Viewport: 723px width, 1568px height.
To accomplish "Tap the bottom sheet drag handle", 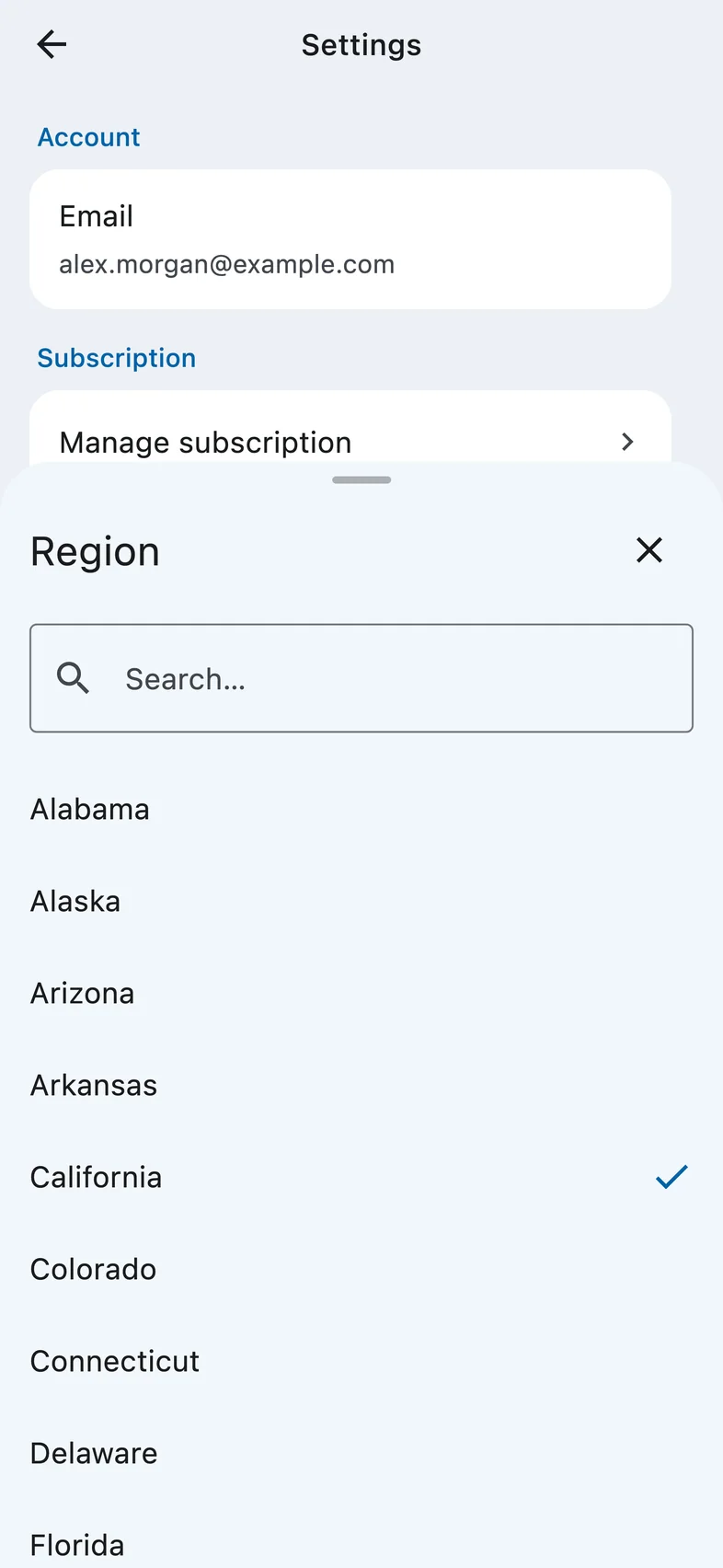I will click(x=361, y=479).
